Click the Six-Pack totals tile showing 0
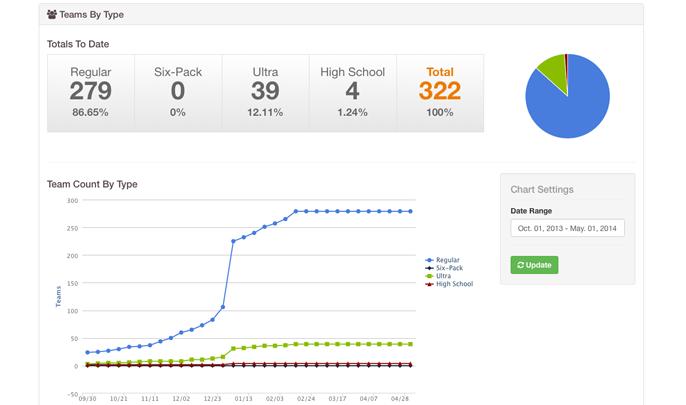 pos(178,93)
